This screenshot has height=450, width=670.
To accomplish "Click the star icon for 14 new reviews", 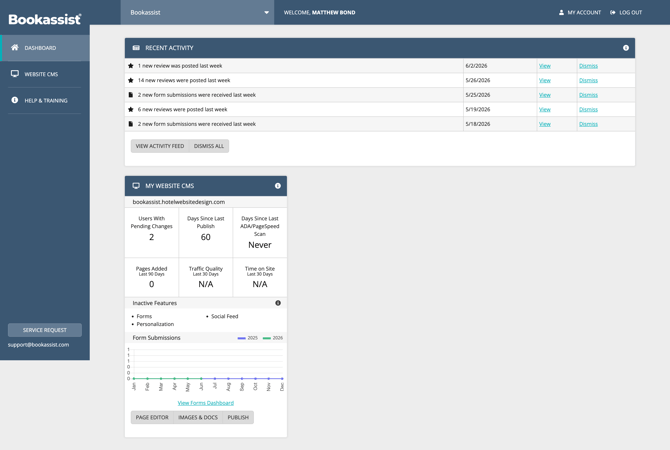I will point(131,80).
